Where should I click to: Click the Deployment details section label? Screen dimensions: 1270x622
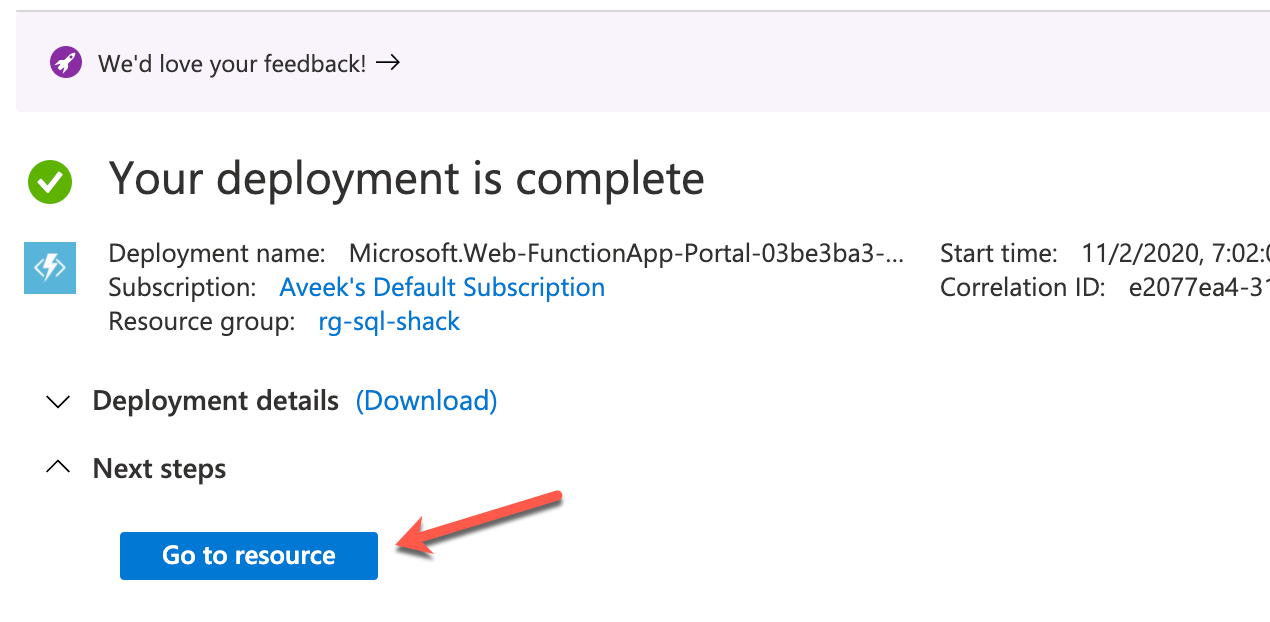pos(215,401)
